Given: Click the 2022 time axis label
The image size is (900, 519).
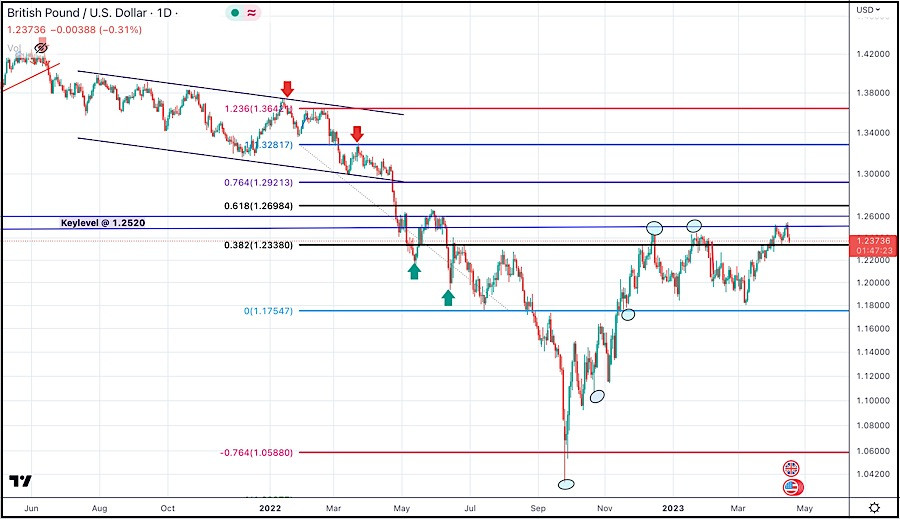Looking at the screenshot, I should coord(270,508).
